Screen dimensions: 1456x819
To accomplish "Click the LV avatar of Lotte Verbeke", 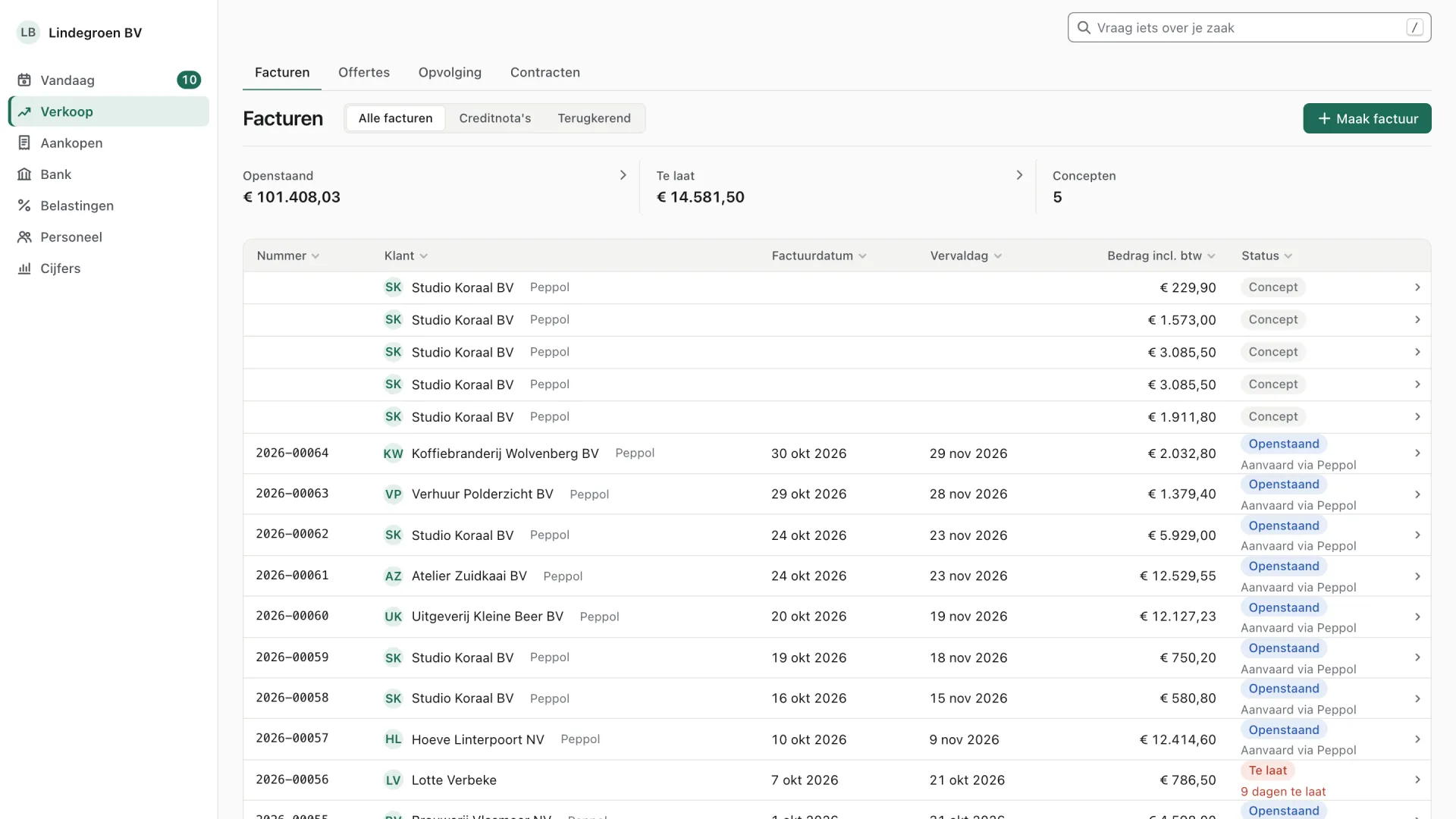I will 393,780.
